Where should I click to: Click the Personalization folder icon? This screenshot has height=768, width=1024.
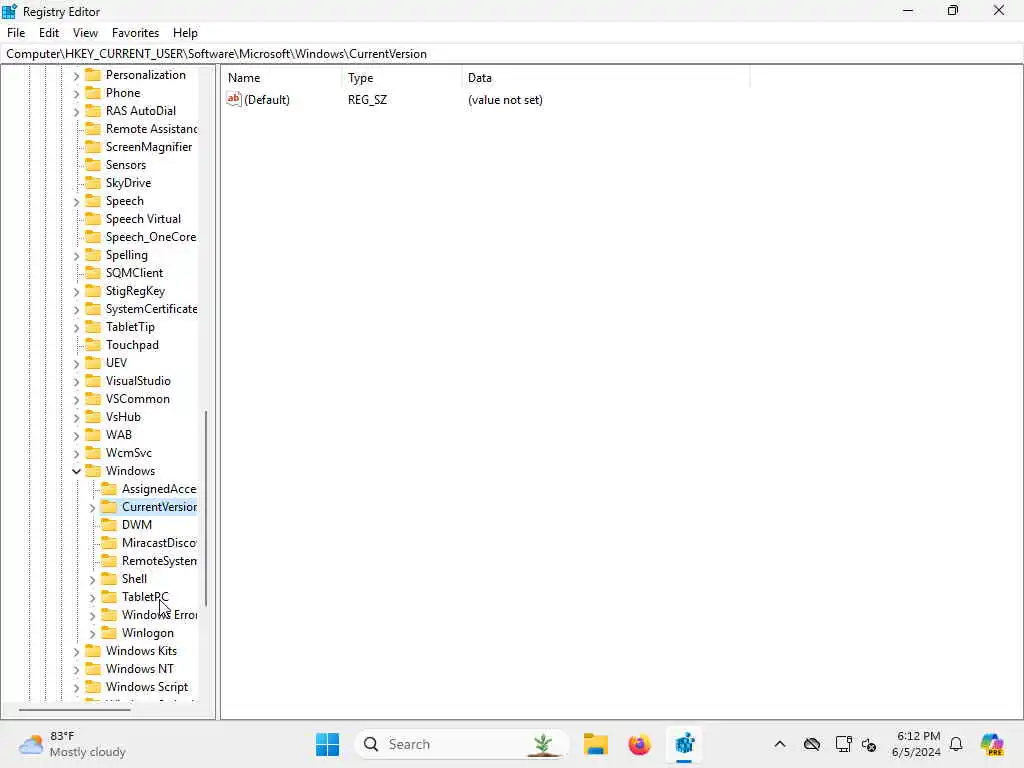[x=93, y=74]
